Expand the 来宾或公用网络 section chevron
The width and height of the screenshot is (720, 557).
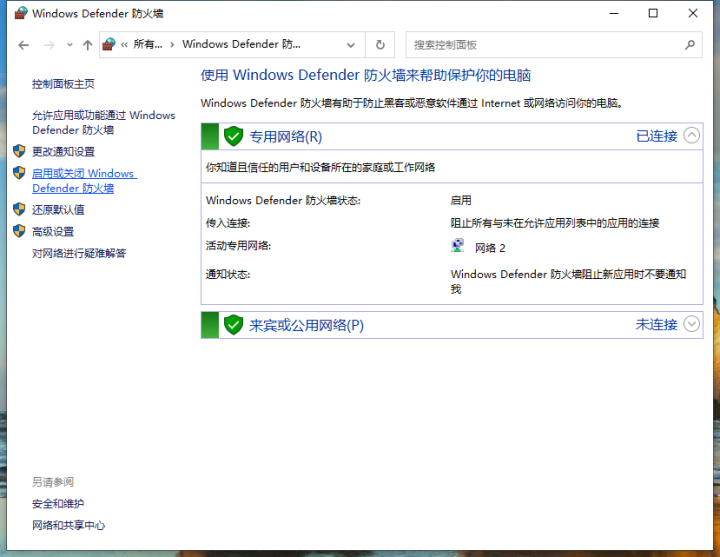click(692, 324)
